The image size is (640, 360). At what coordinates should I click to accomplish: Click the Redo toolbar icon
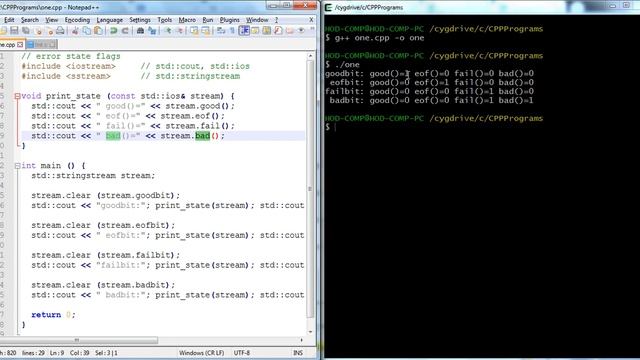pyautogui.click(x=125, y=31)
